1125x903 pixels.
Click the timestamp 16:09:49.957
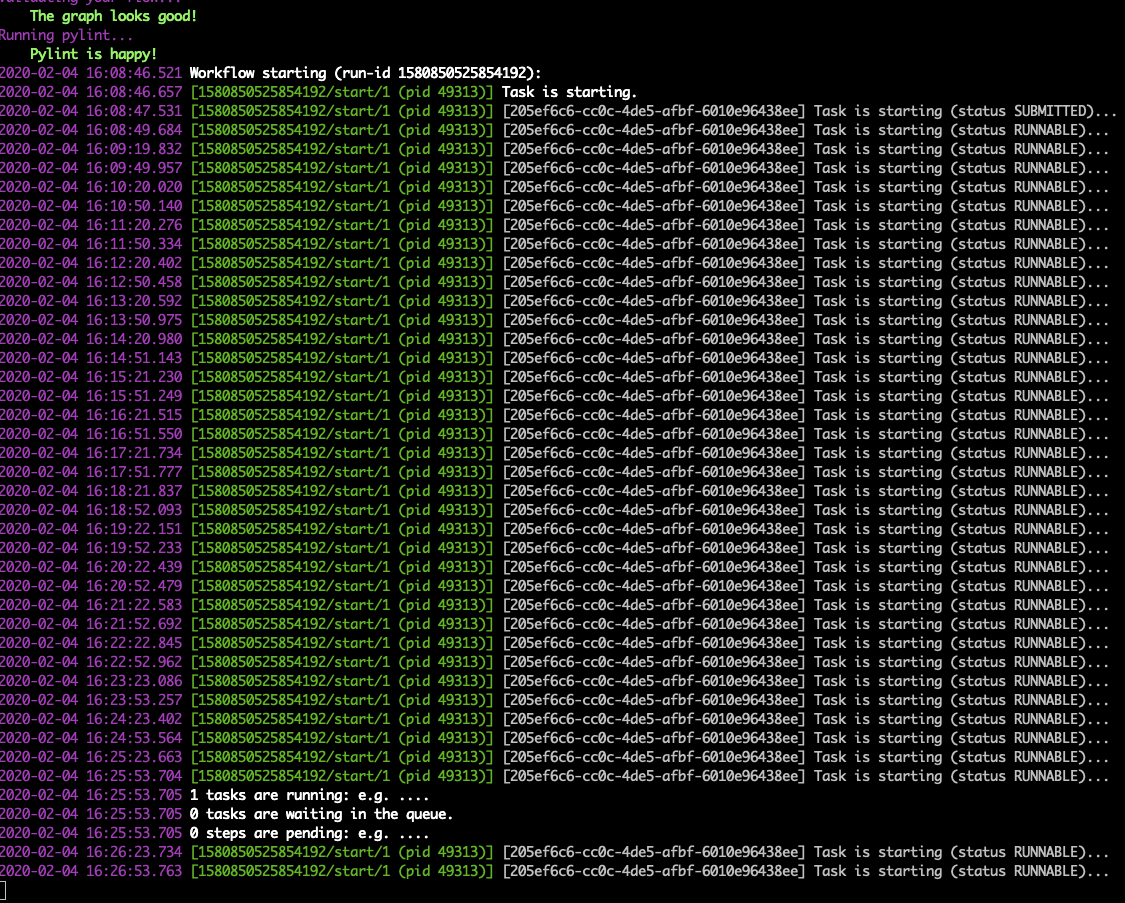click(134, 168)
